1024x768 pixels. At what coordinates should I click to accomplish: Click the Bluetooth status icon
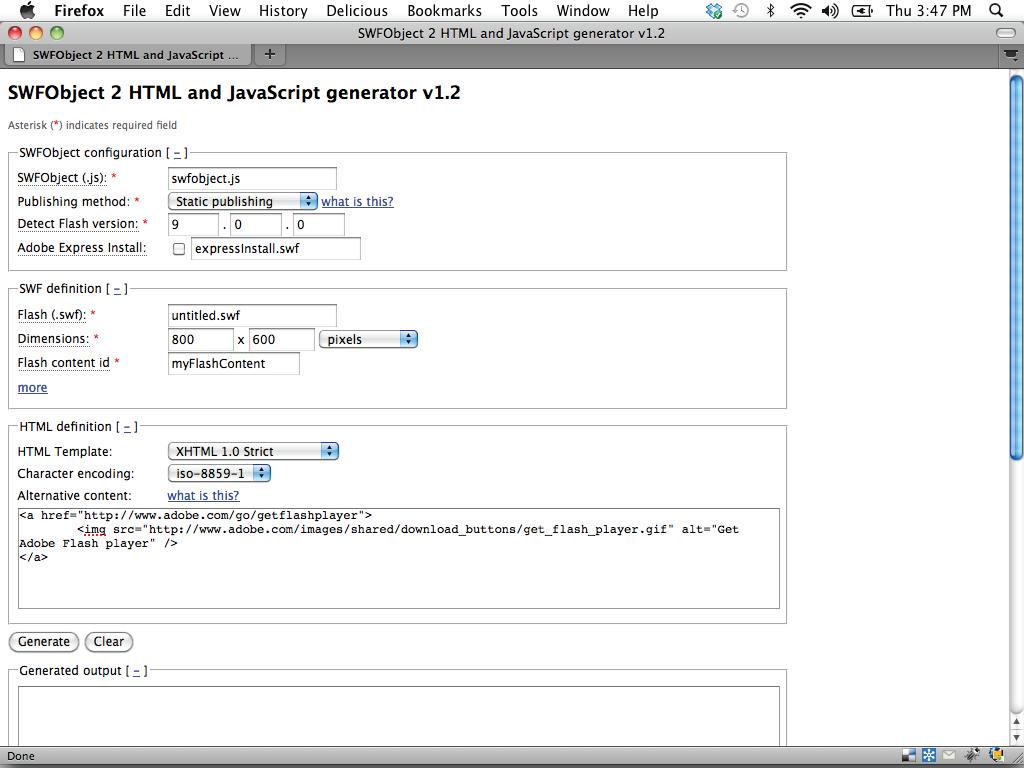[771, 10]
